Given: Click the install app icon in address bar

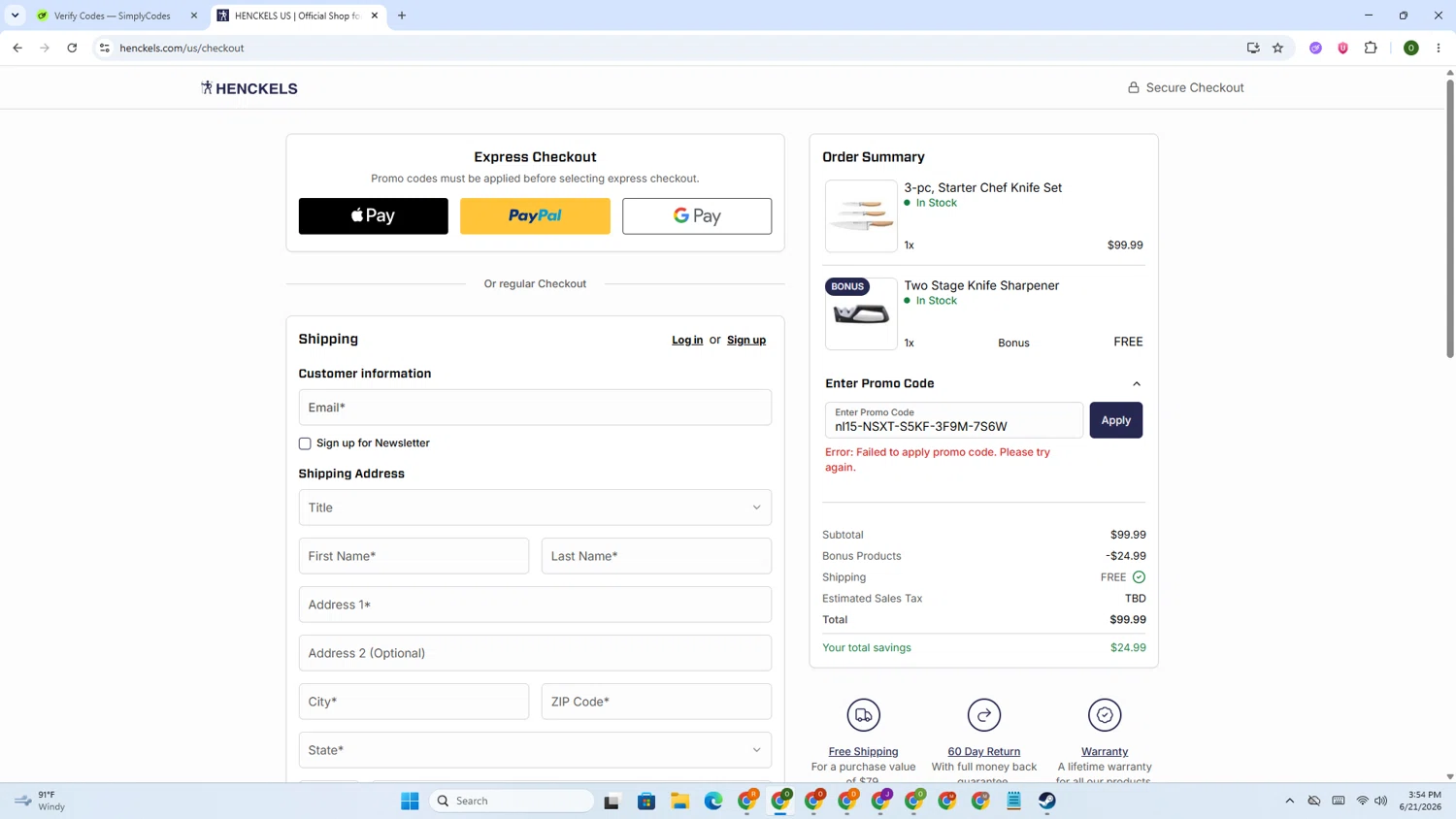Looking at the screenshot, I should pyautogui.click(x=1253, y=48).
